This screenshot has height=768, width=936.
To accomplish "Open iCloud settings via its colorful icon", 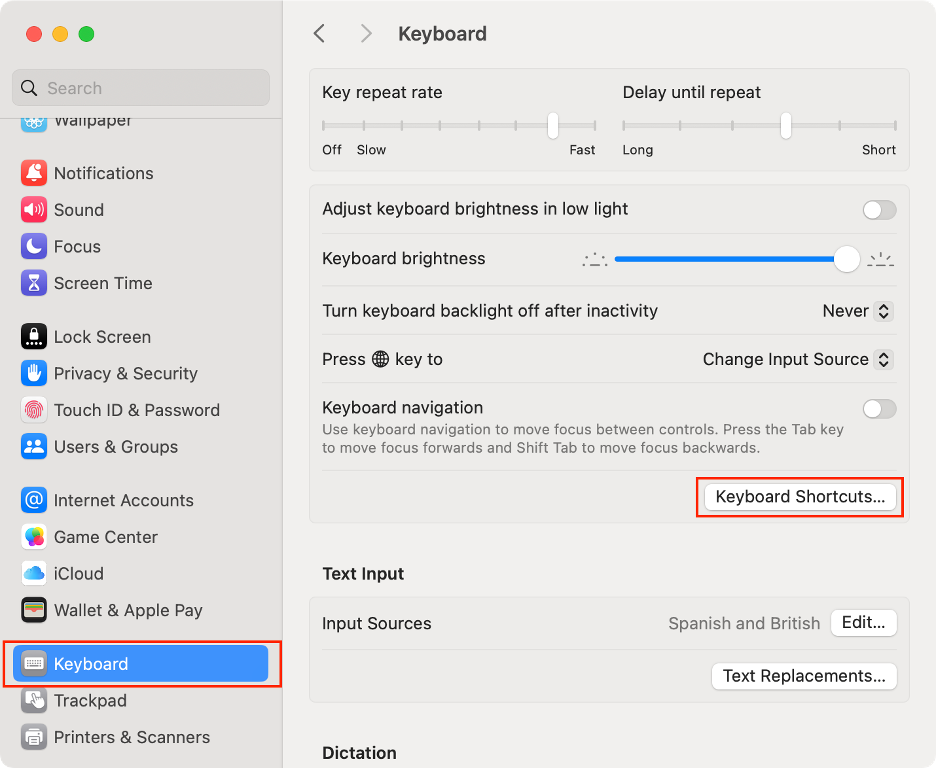I will click(31, 573).
